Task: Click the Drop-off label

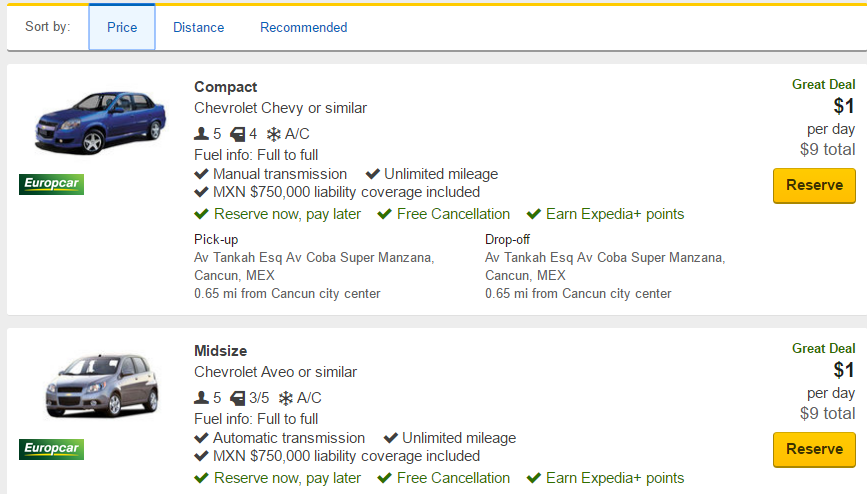Action: (507, 240)
